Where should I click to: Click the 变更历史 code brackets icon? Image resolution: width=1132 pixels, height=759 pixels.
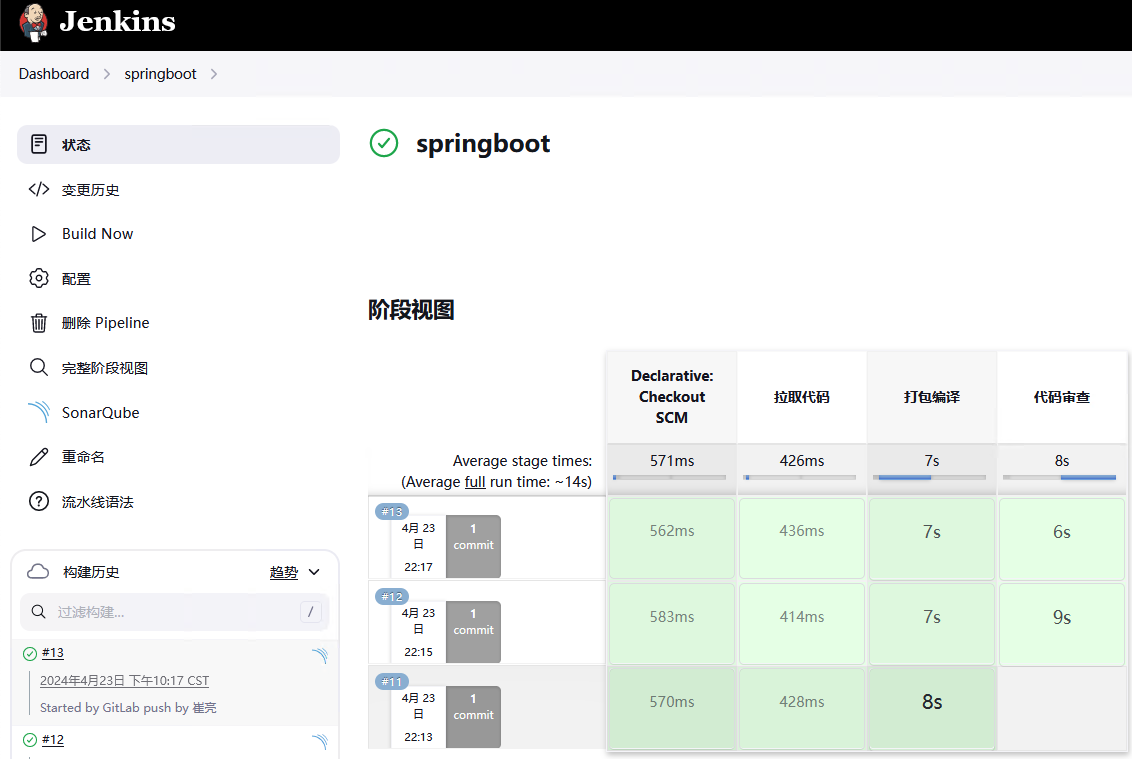coord(39,189)
